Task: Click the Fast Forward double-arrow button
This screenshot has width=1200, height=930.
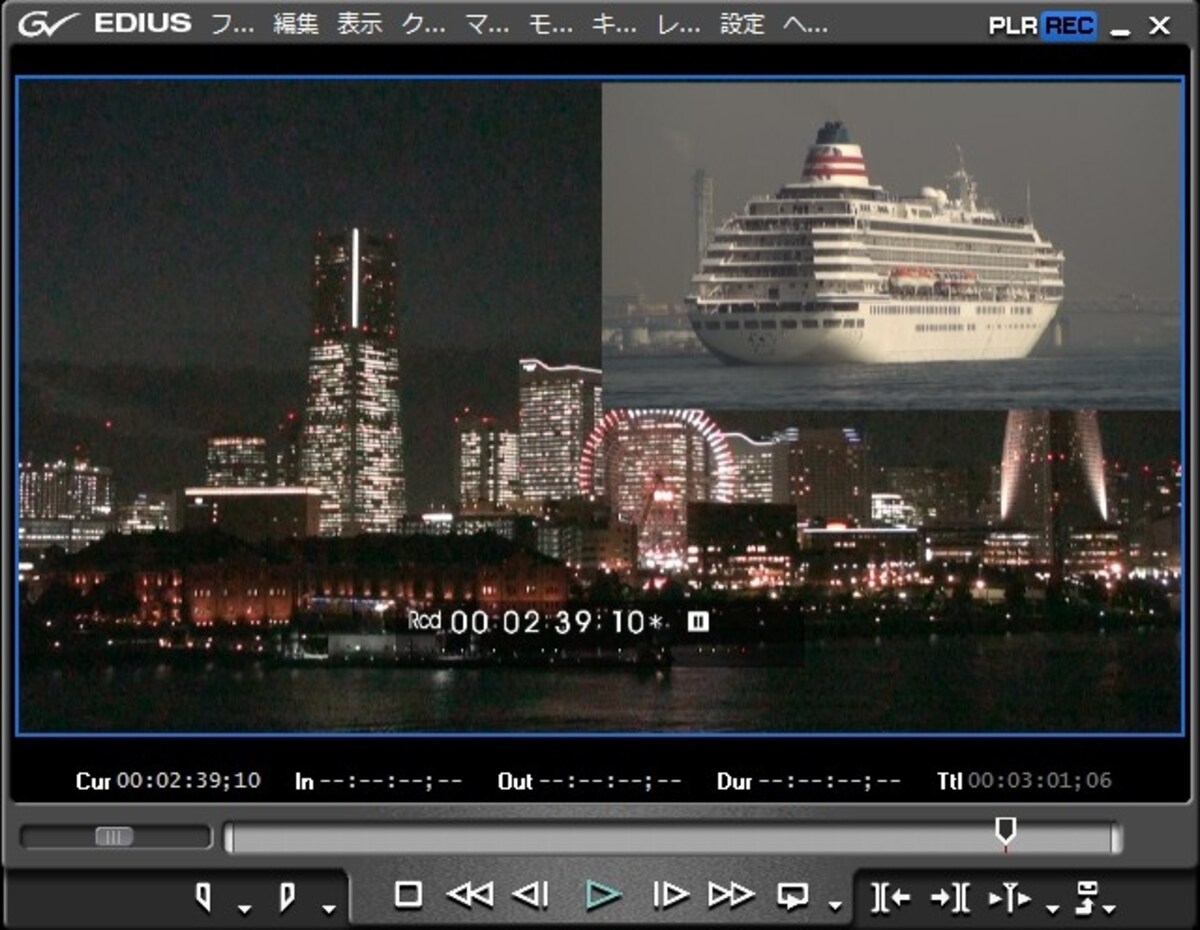Action: click(731, 894)
